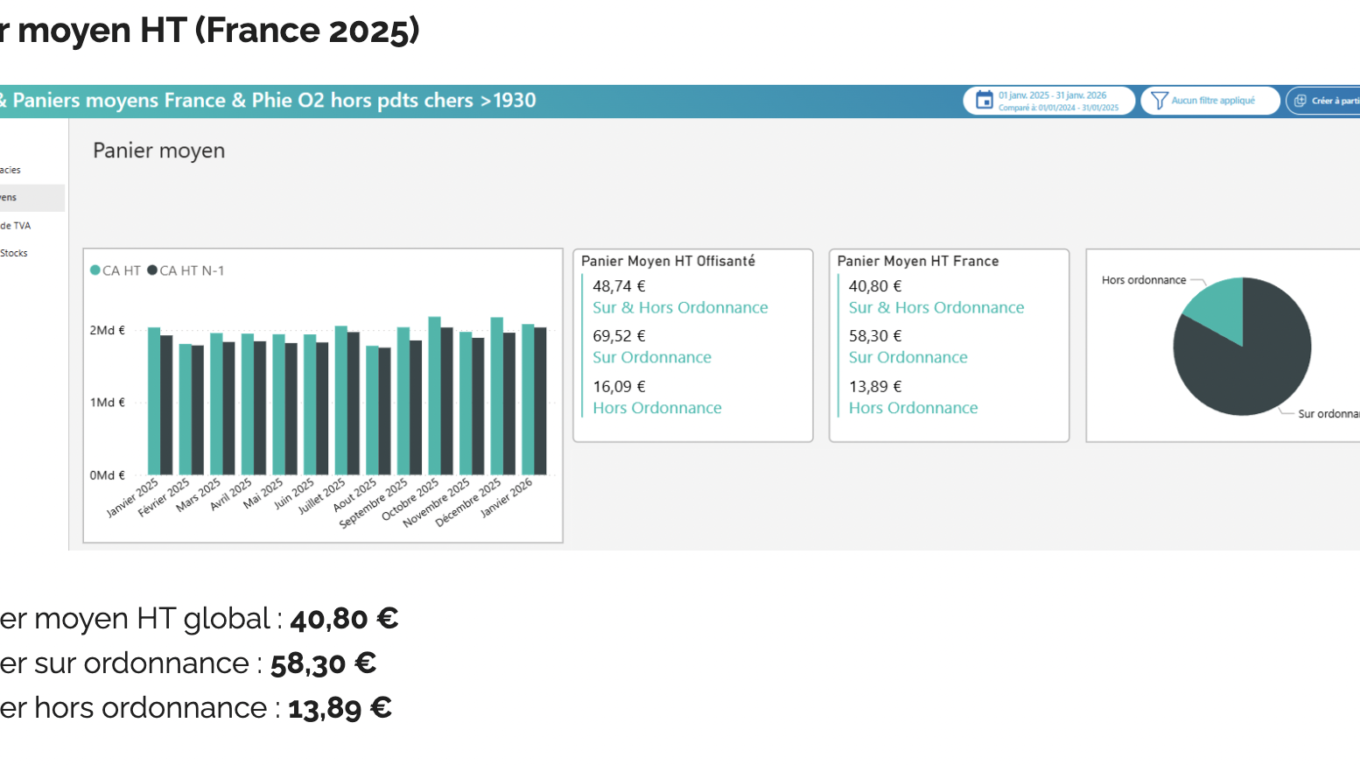The height and width of the screenshot is (765, 1360).
Task: Open the date range comparison dropdown
Action: [1048, 100]
